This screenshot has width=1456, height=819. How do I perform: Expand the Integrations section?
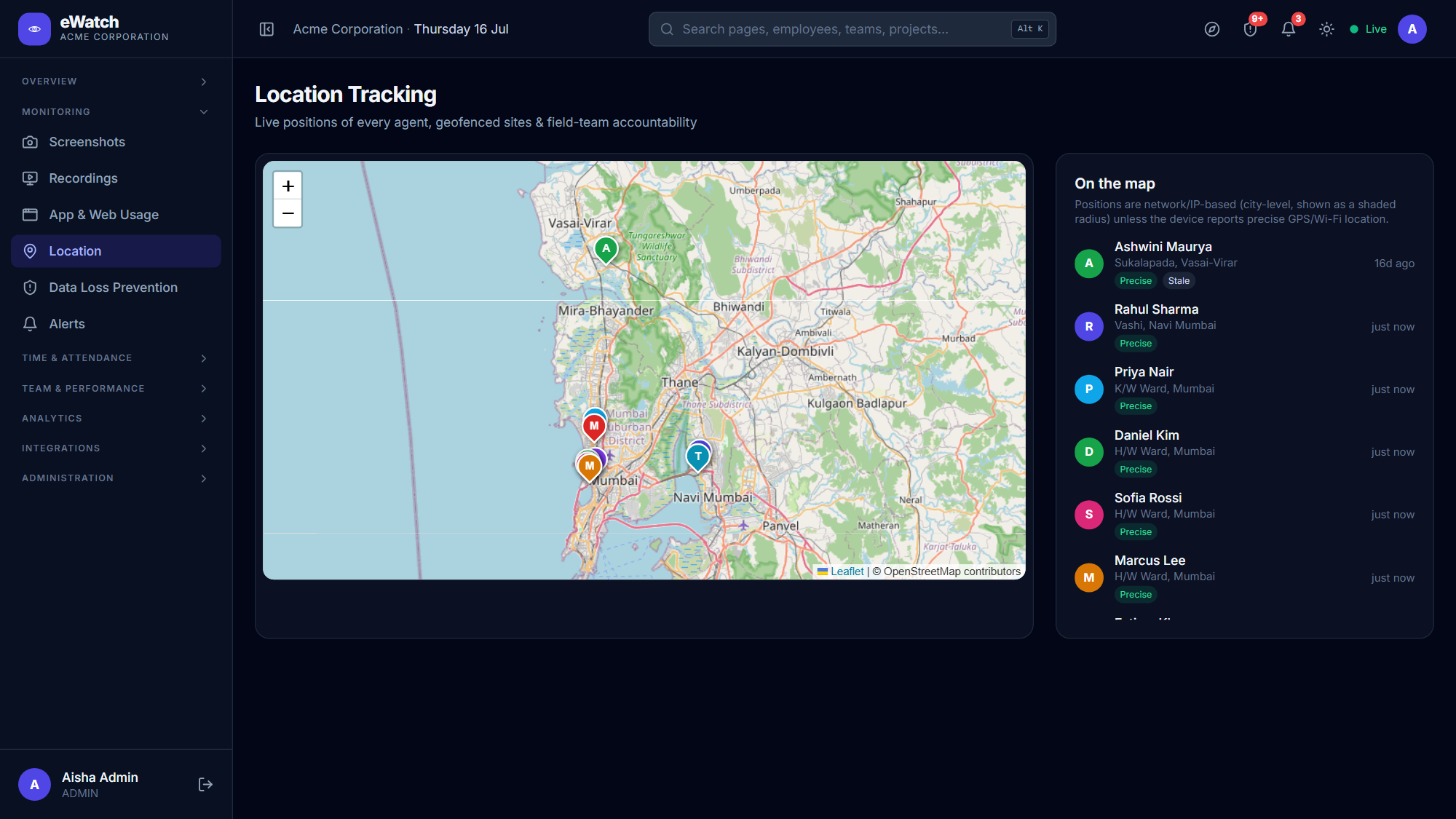point(115,448)
